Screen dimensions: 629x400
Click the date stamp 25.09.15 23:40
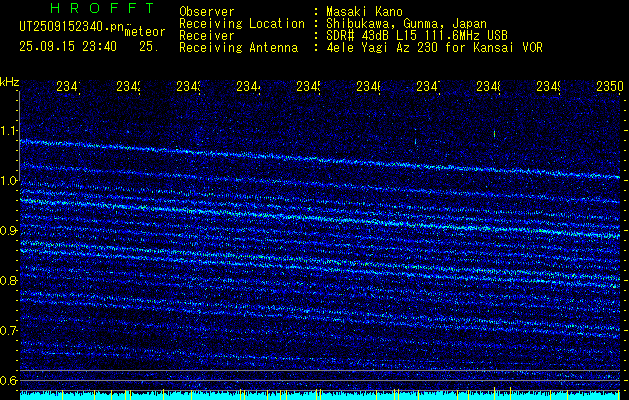click(68, 47)
